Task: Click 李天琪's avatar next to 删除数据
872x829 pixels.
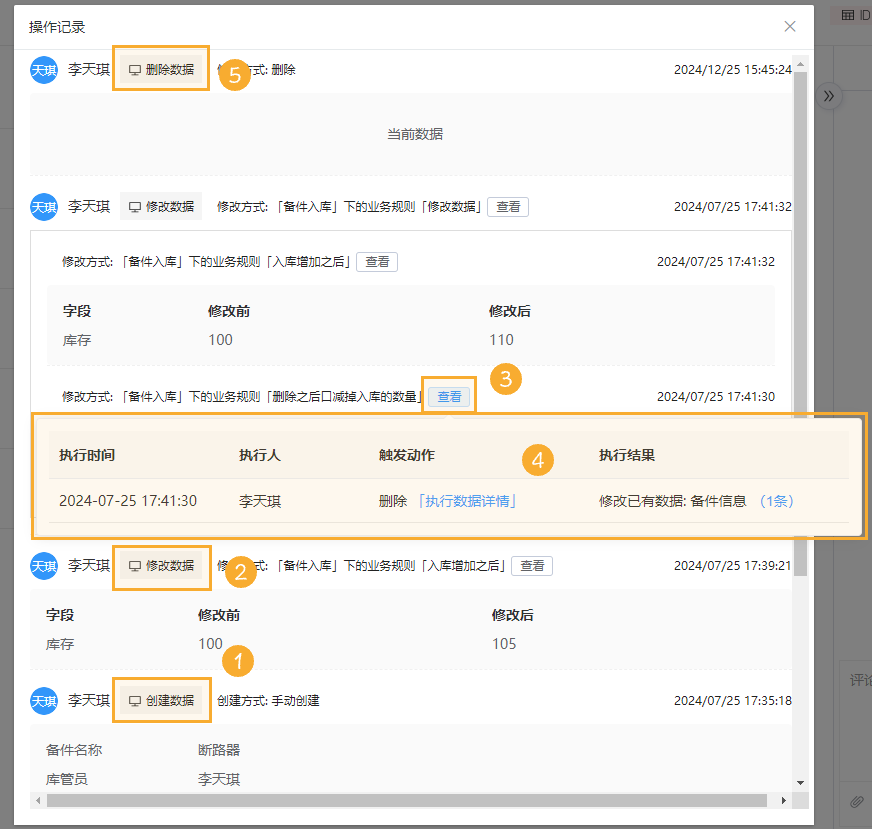Action: [x=44, y=68]
